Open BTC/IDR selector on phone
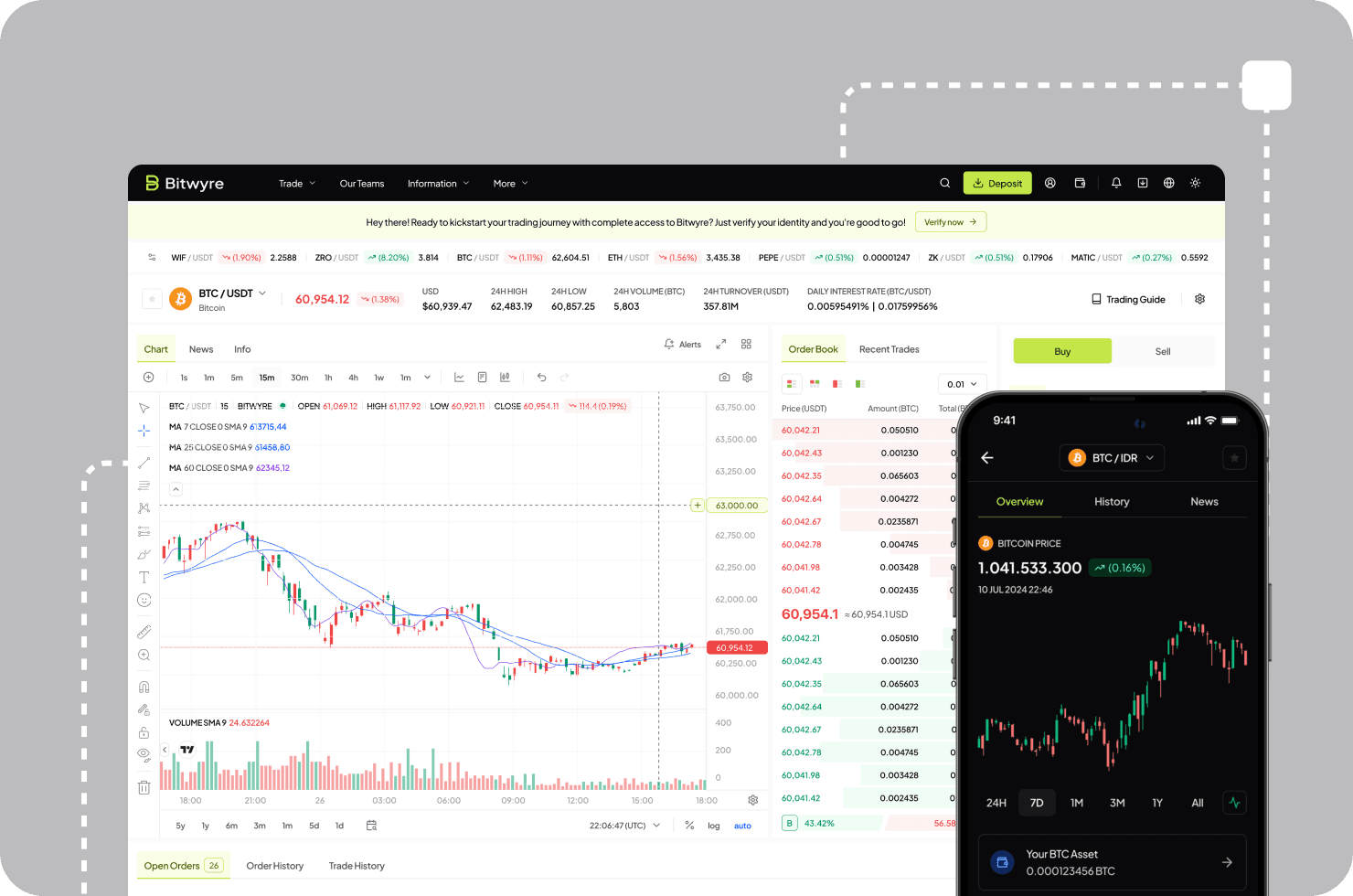The image size is (1353, 896). click(1113, 458)
